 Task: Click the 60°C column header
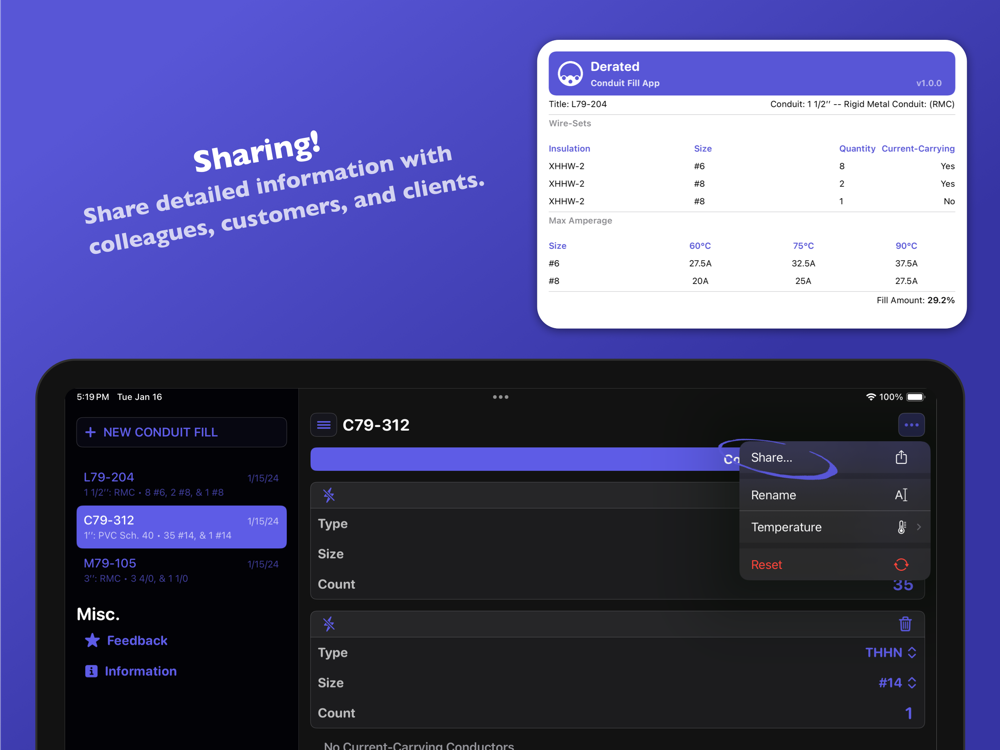pyautogui.click(x=700, y=246)
